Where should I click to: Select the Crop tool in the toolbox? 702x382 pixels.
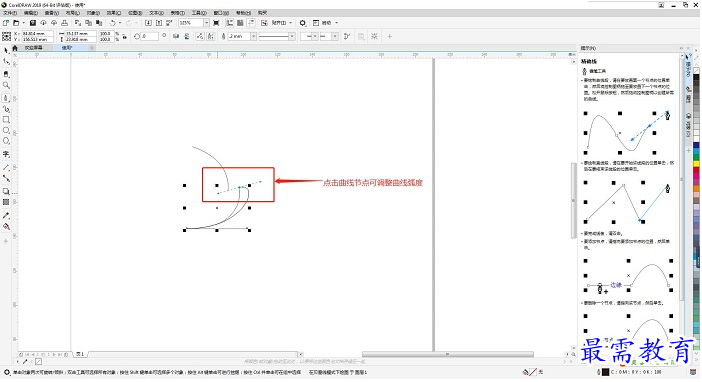click(x=6, y=74)
